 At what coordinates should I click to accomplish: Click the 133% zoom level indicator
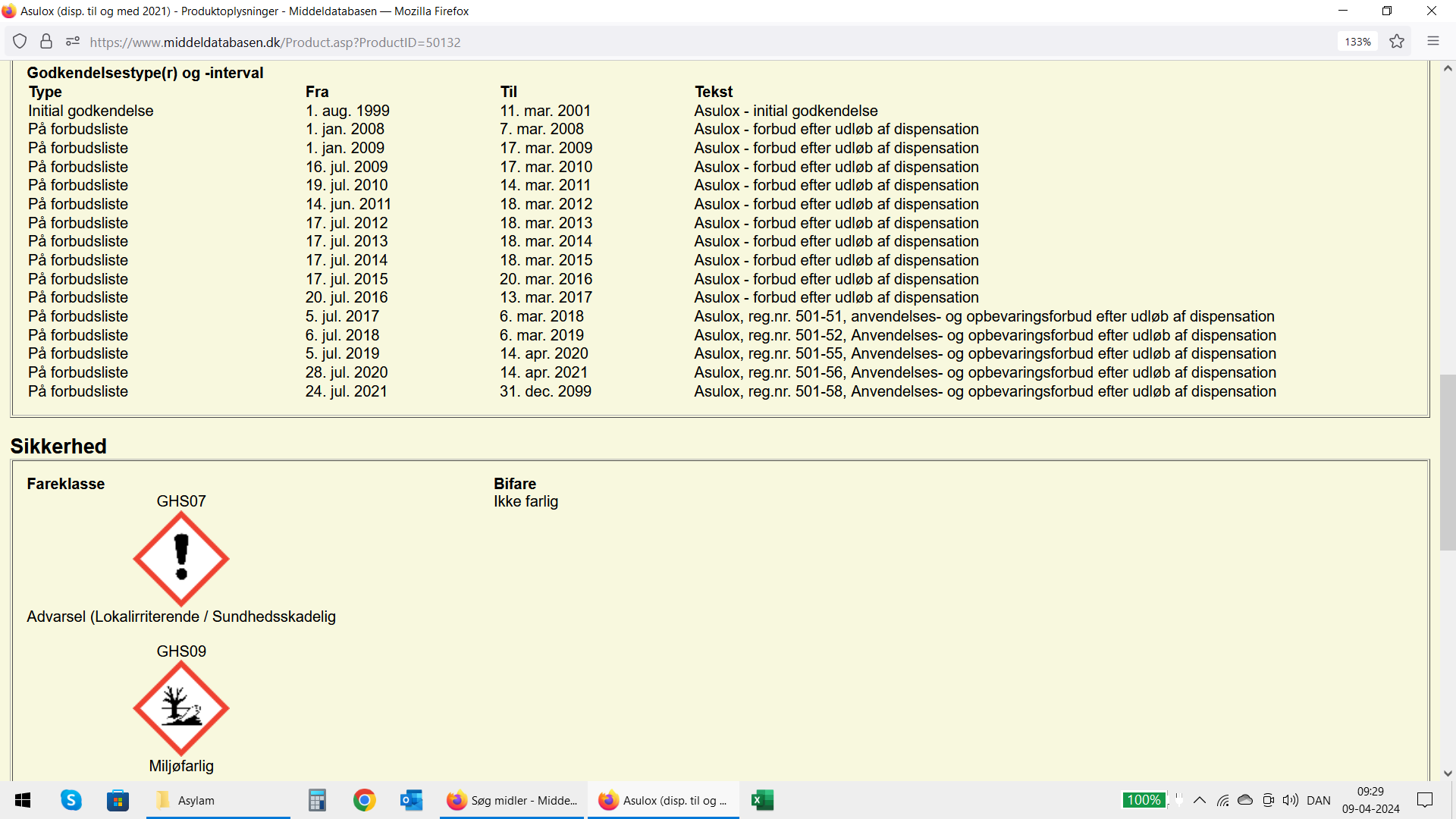pos(1357,42)
